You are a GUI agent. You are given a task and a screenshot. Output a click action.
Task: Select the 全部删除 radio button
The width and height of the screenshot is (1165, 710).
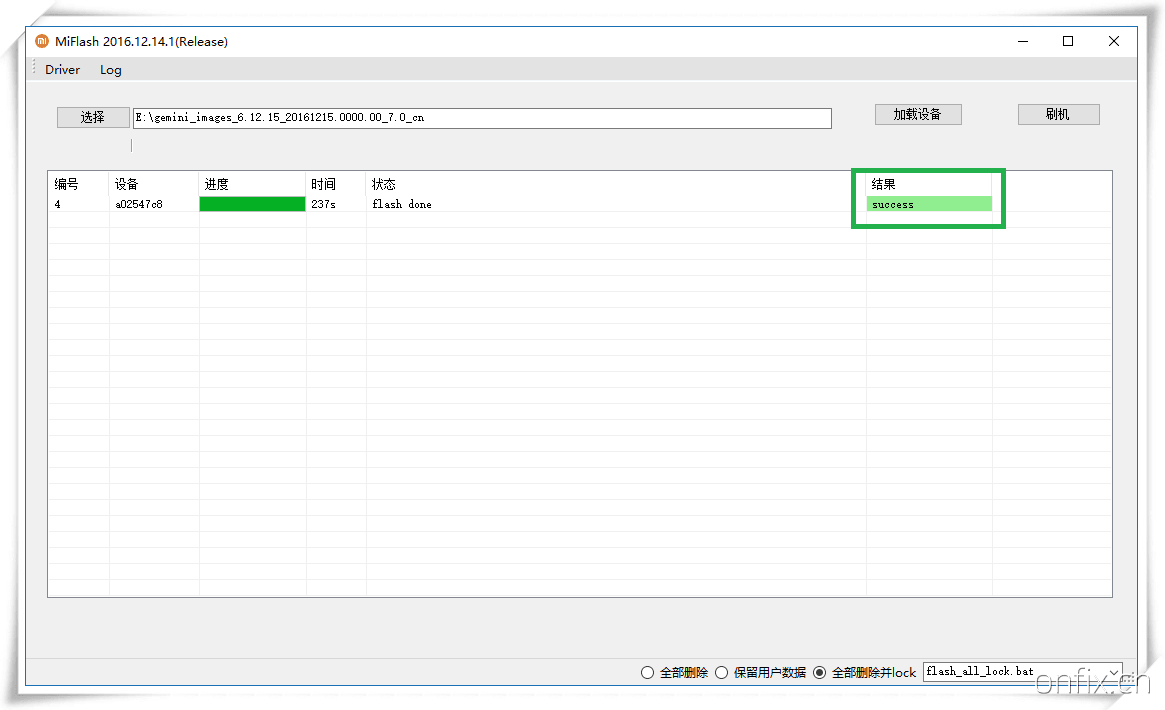(x=647, y=673)
